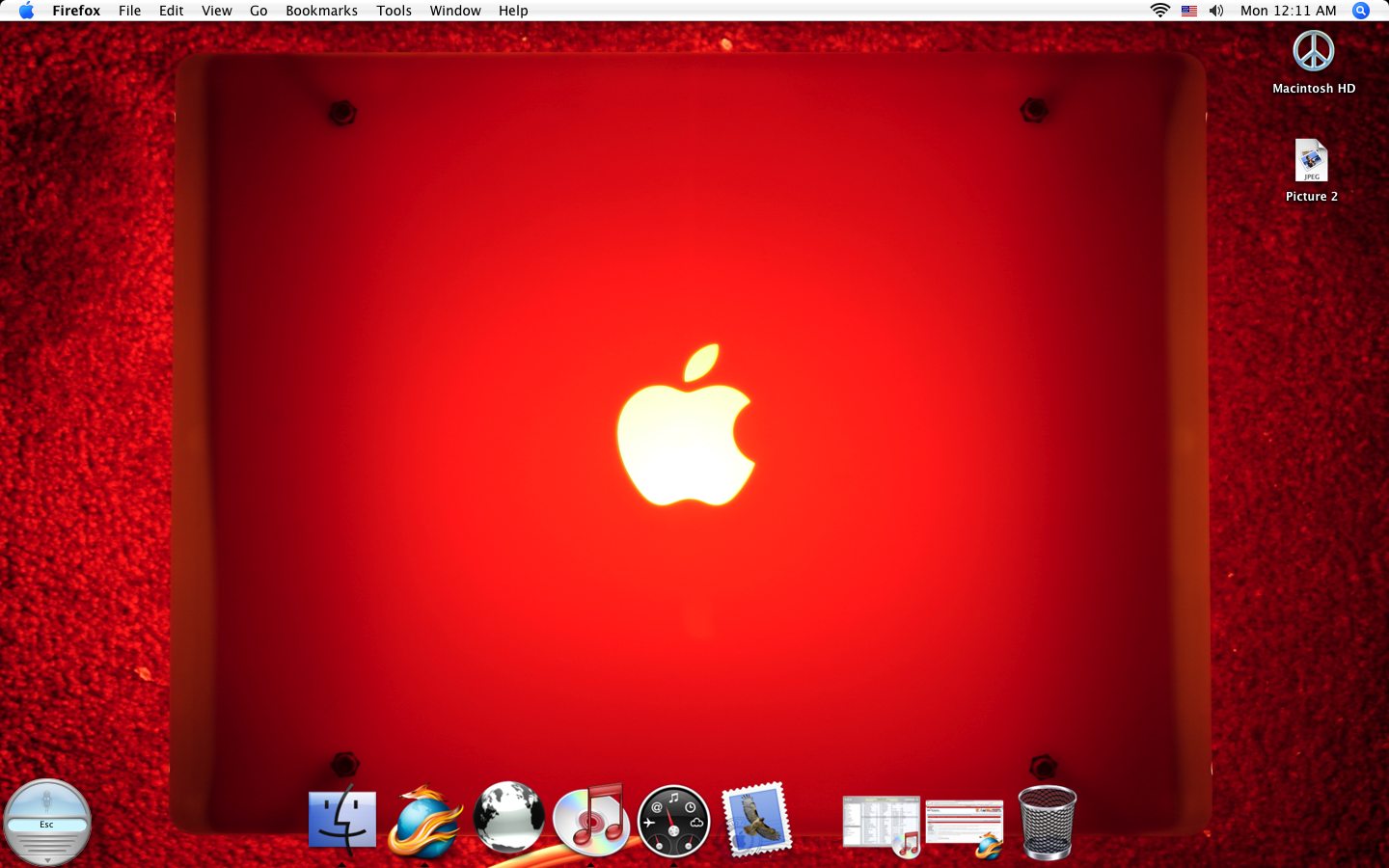Open the Firefox application menu
Viewport: 1389px width, 868px height.
click(76, 11)
